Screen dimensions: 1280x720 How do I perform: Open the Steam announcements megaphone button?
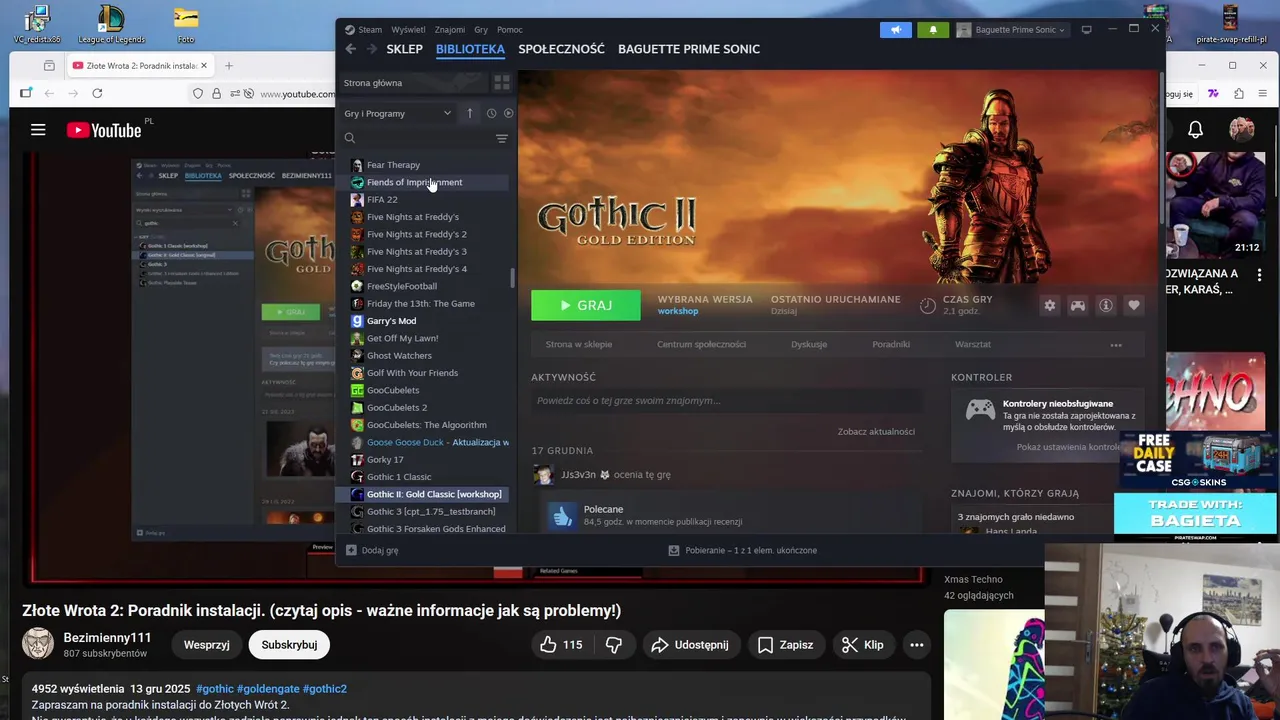pos(896,30)
